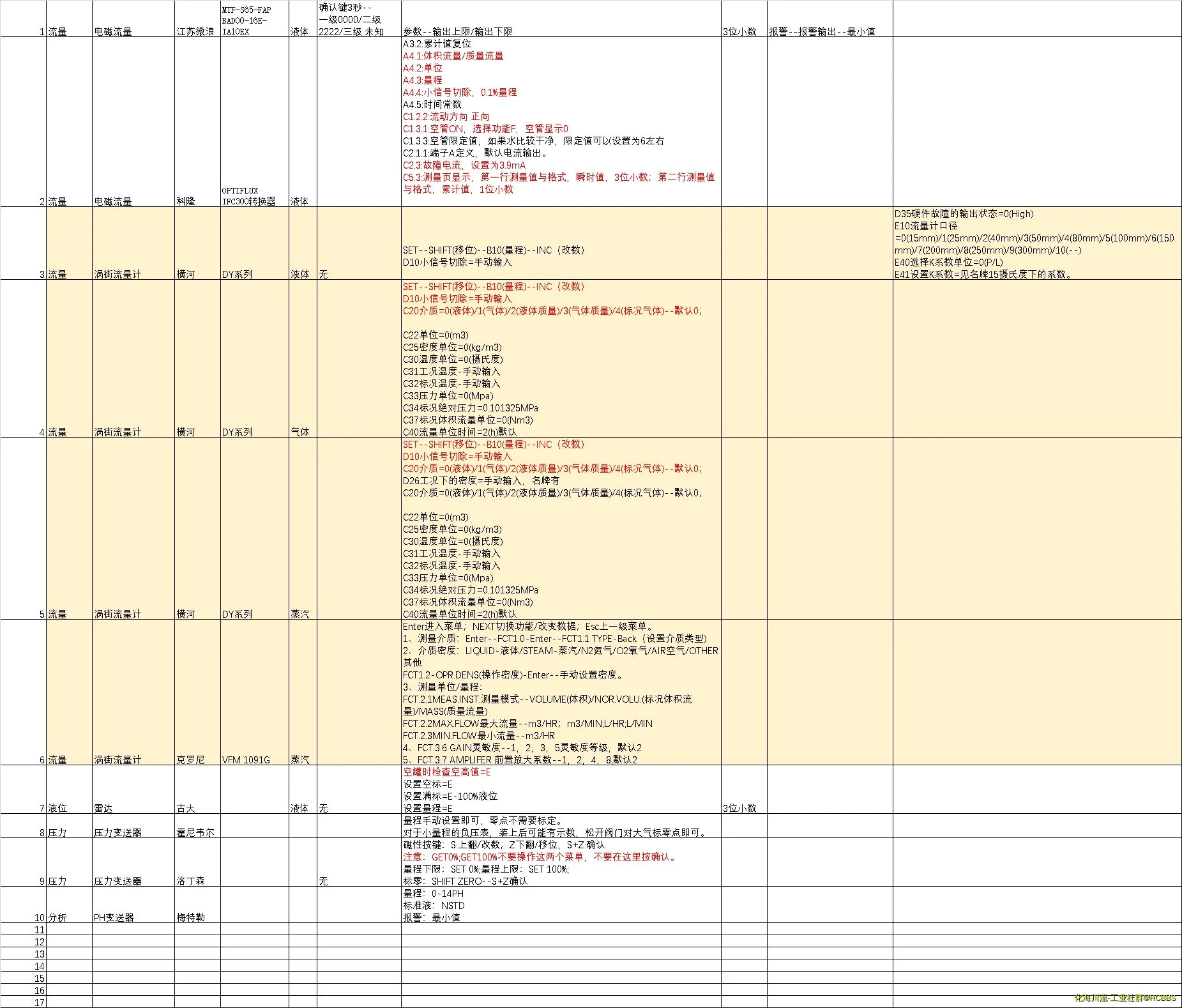
Task: Click the cell 参数--输出上限/输出下限
Action: coord(561,19)
